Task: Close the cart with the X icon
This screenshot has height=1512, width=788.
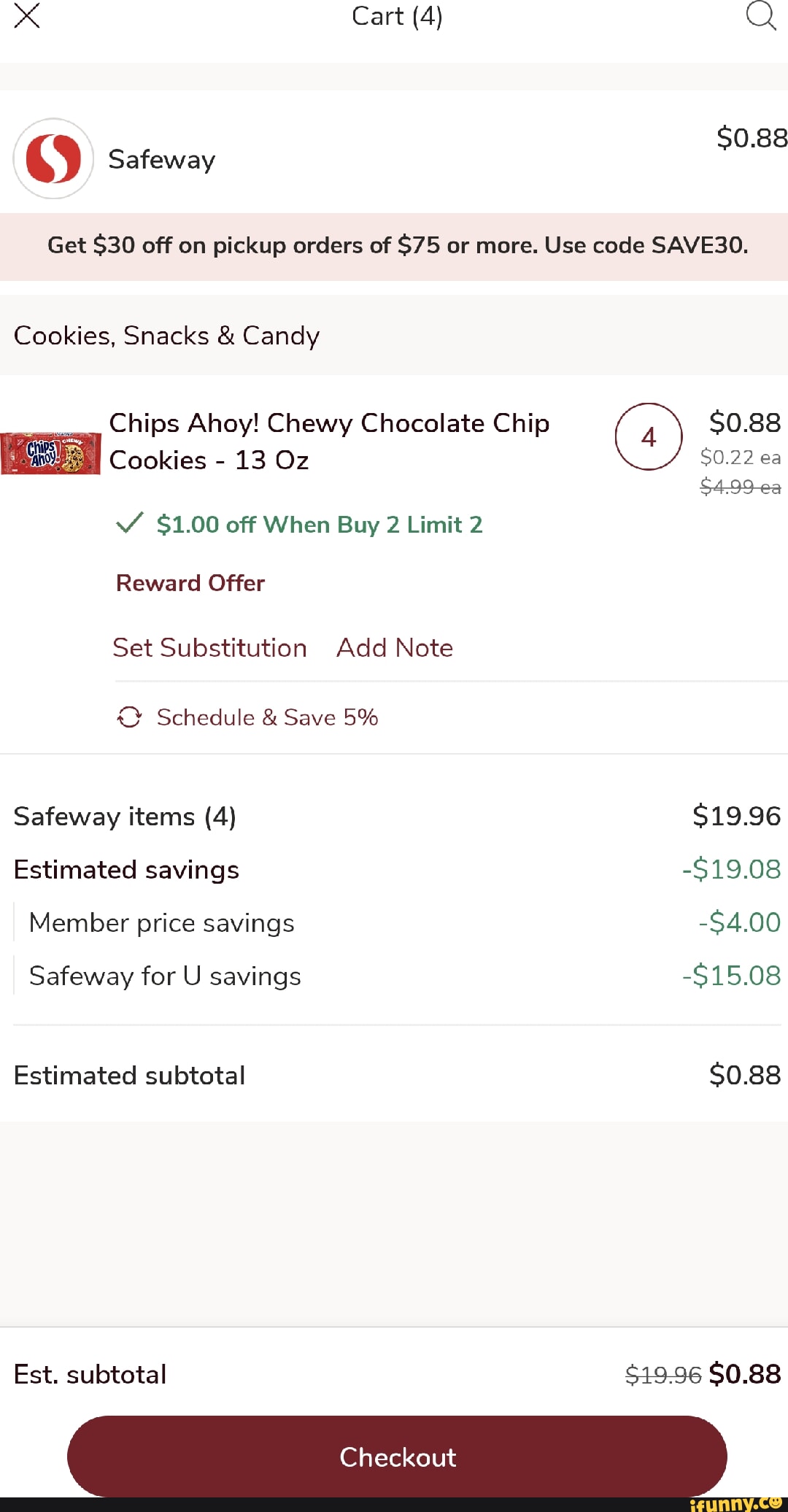Action: (x=27, y=15)
